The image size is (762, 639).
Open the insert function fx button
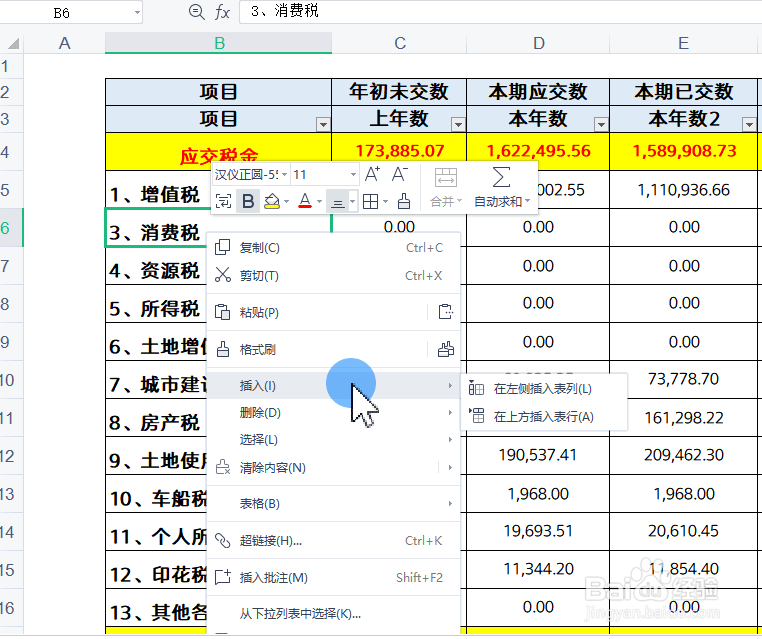[x=222, y=12]
